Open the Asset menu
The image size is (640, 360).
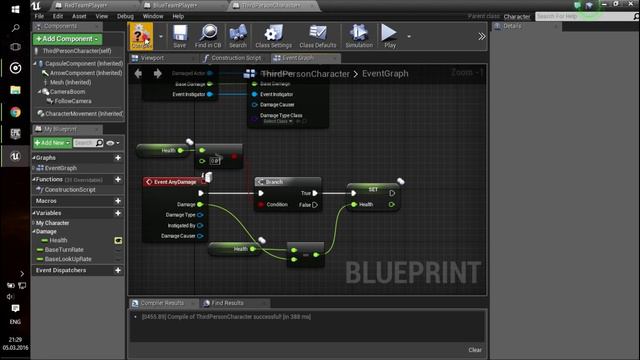(79, 16)
